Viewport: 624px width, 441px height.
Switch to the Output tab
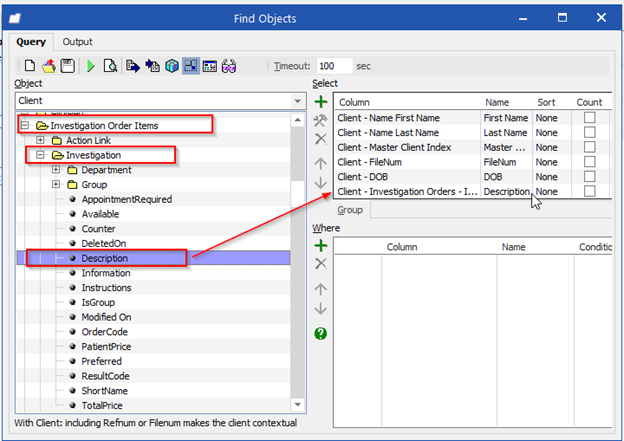coord(77,42)
